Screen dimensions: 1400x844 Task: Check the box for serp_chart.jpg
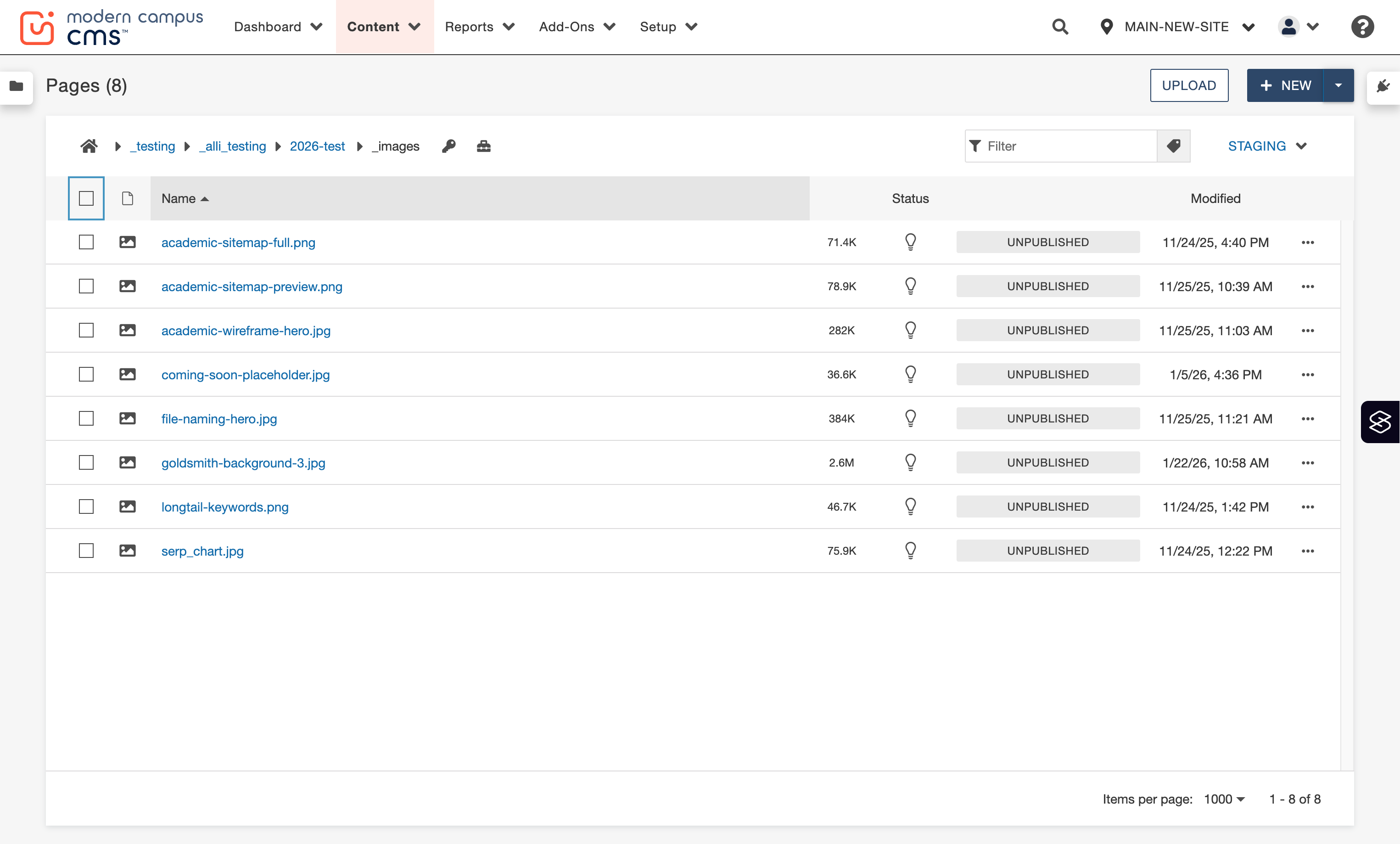(86, 551)
